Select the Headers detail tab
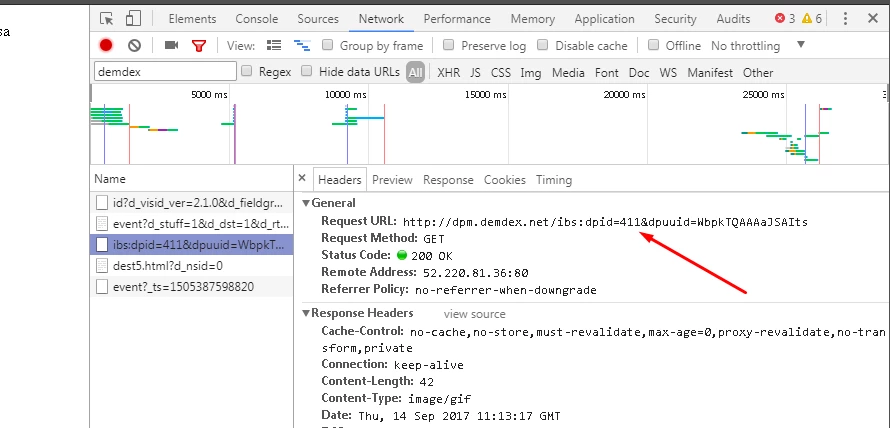This screenshot has width=890, height=428. 339,180
